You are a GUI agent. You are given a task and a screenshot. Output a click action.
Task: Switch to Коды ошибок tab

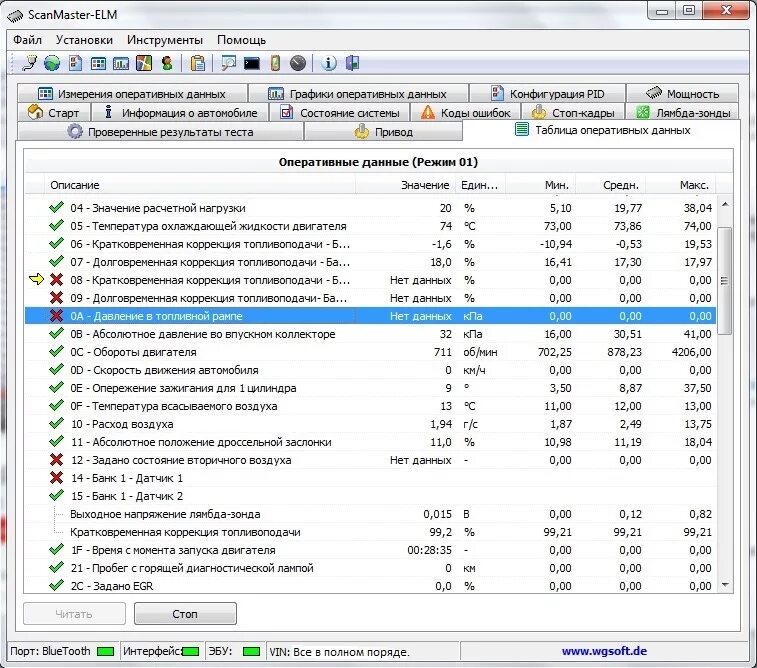[465, 113]
